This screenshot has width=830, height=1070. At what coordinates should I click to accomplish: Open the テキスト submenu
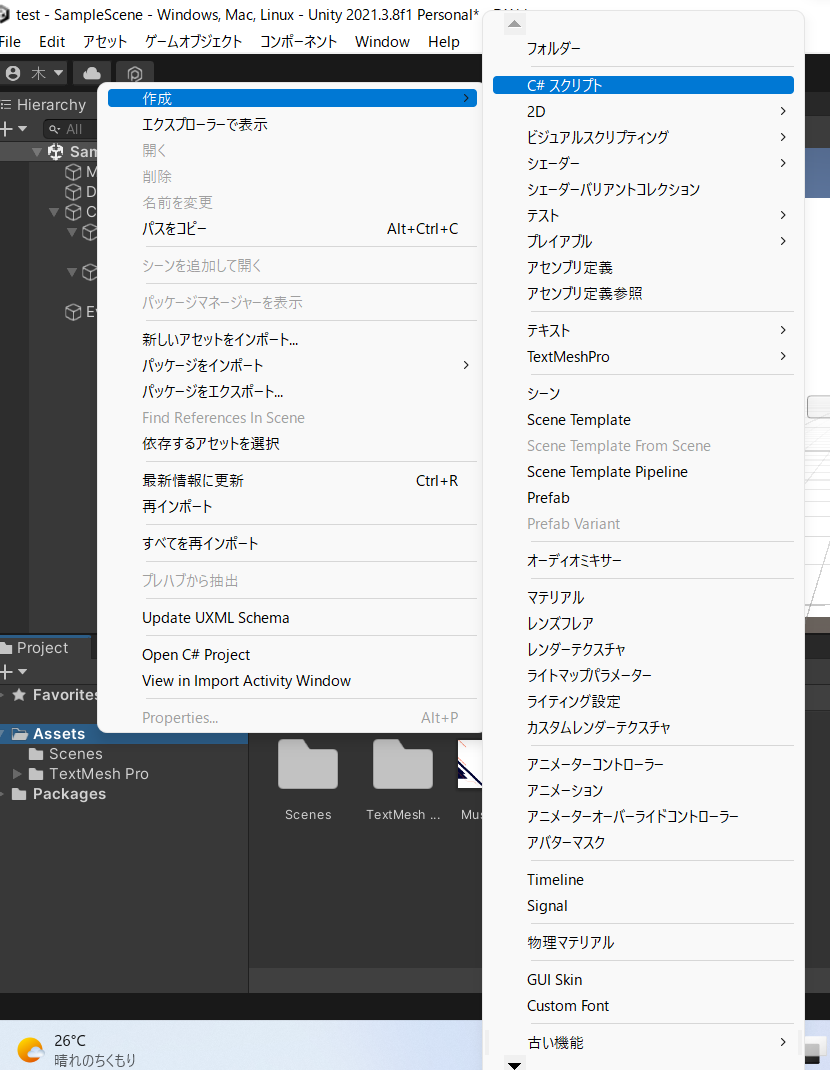[643, 330]
